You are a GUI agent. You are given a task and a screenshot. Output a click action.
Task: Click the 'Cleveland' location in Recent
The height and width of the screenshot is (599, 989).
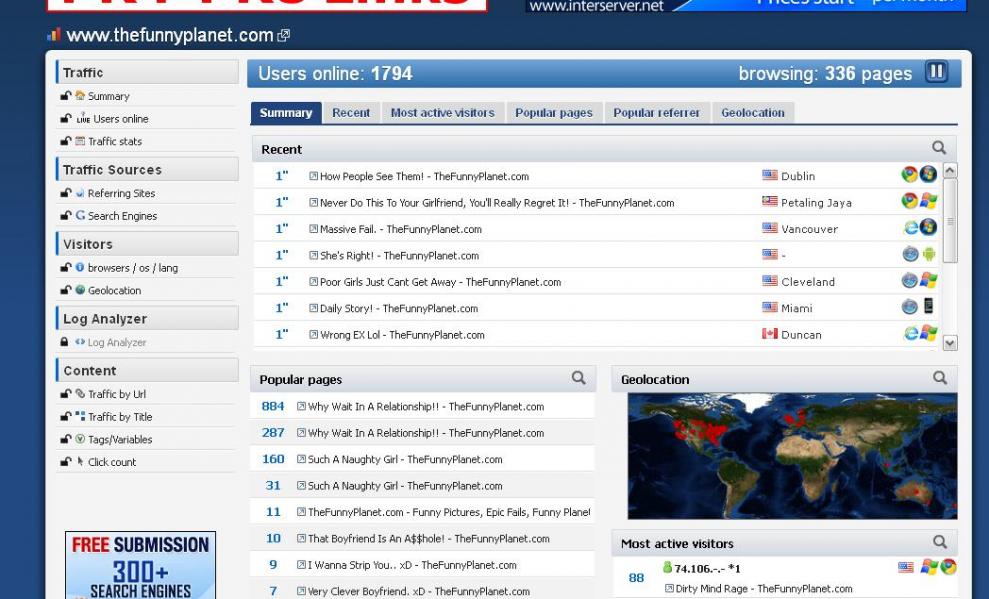tap(808, 282)
